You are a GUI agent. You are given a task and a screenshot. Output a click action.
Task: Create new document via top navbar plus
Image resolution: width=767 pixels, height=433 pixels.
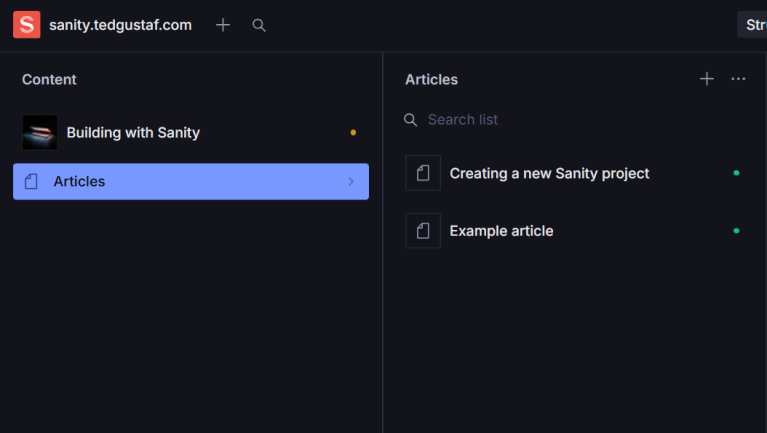tap(223, 25)
